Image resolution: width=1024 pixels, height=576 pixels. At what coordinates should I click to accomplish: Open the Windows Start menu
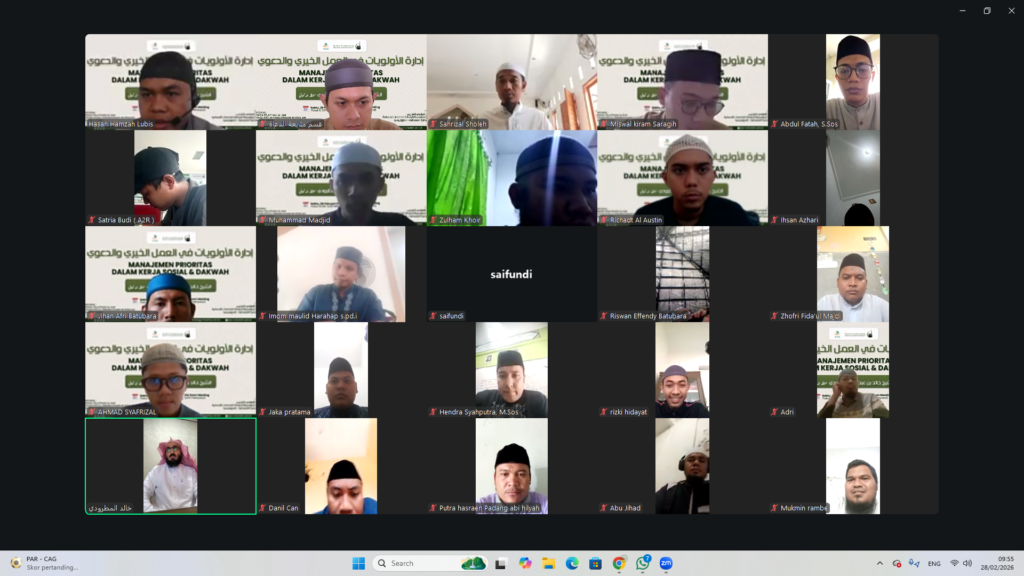(358, 563)
